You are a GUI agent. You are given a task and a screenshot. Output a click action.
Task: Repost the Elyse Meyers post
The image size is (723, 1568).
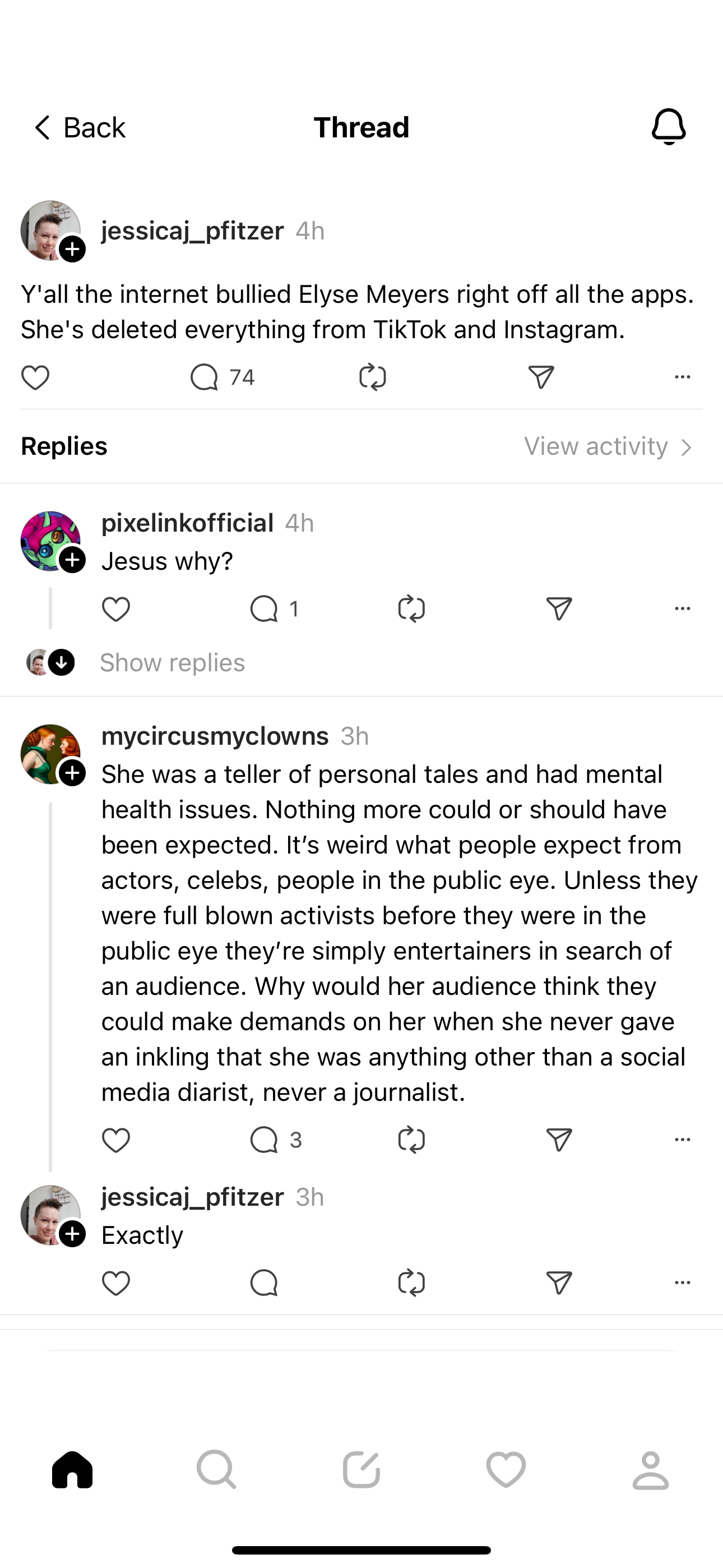pos(373,377)
